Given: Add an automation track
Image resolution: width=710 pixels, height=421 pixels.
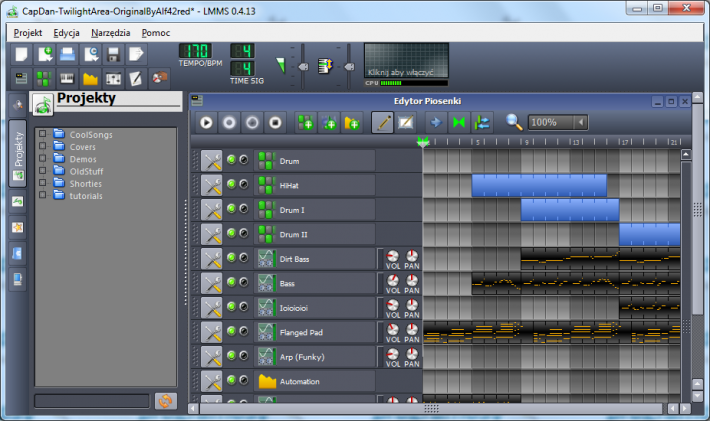Looking at the screenshot, I should click(x=352, y=122).
